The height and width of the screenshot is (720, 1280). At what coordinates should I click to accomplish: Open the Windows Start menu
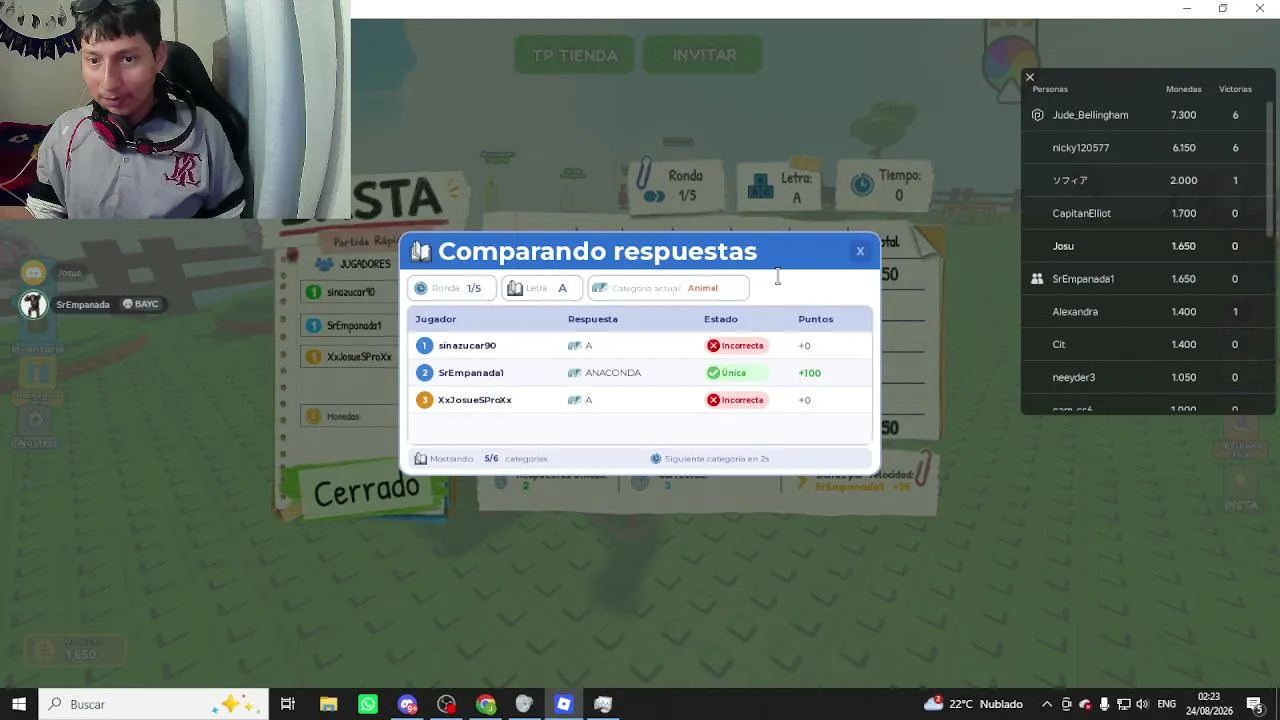[x=18, y=704]
